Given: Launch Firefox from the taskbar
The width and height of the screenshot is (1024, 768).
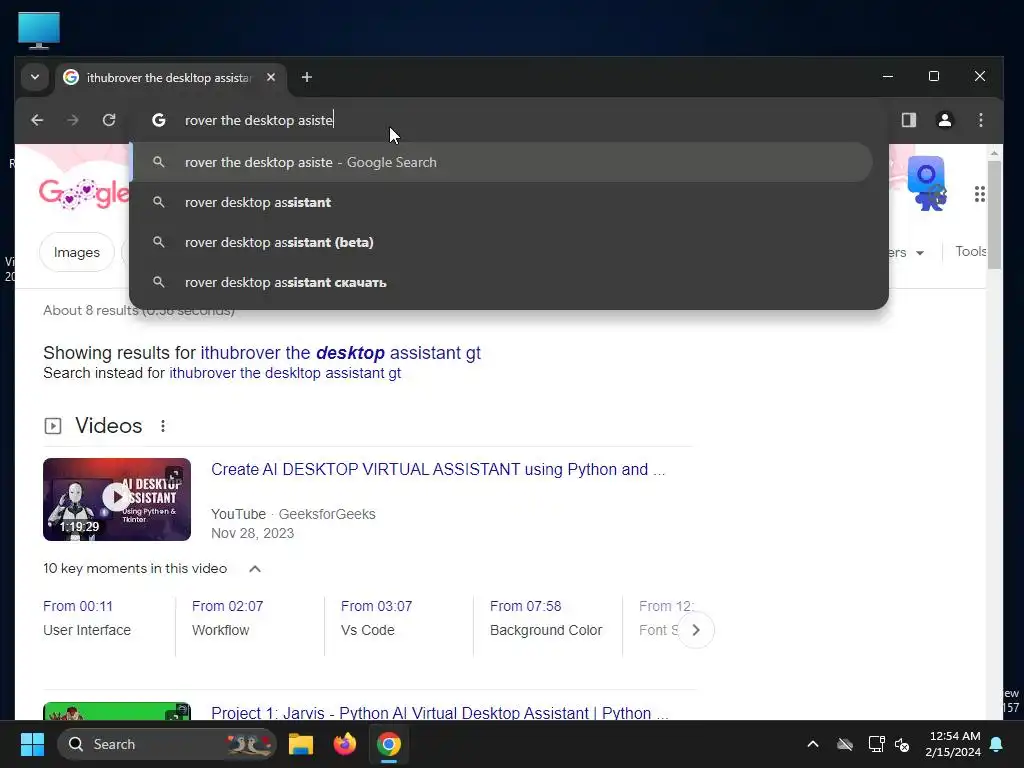Looking at the screenshot, I should tap(345, 744).
